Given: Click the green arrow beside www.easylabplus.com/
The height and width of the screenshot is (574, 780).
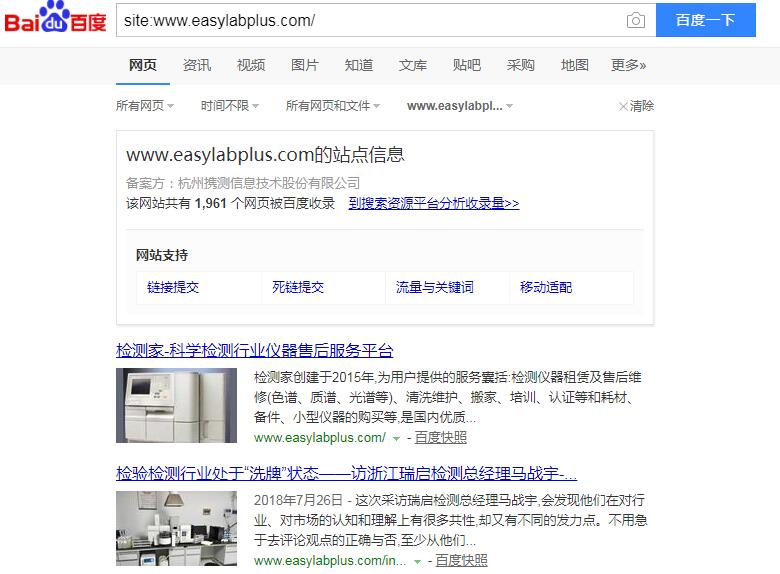Looking at the screenshot, I should [396, 439].
